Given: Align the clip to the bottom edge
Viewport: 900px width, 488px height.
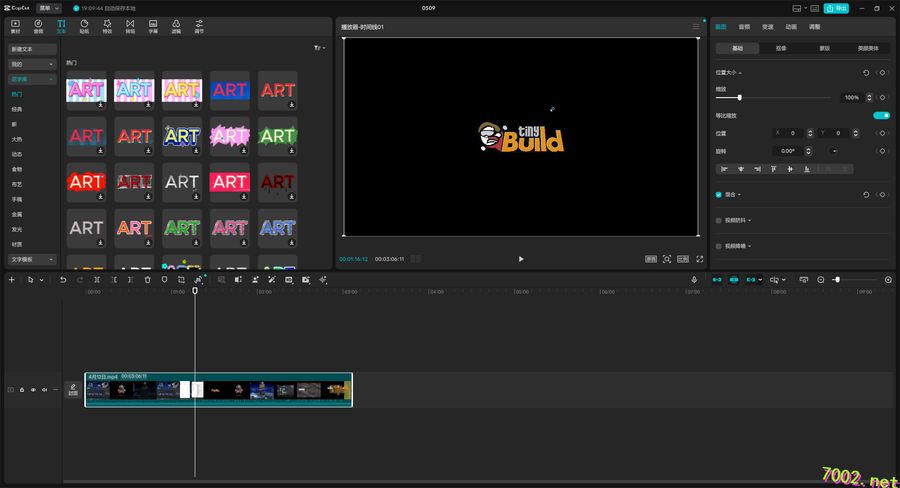Looking at the screenshot, I should point(807,169).
